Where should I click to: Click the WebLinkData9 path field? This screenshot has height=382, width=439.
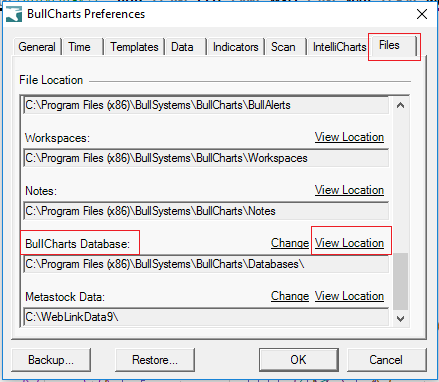[206, 317]
